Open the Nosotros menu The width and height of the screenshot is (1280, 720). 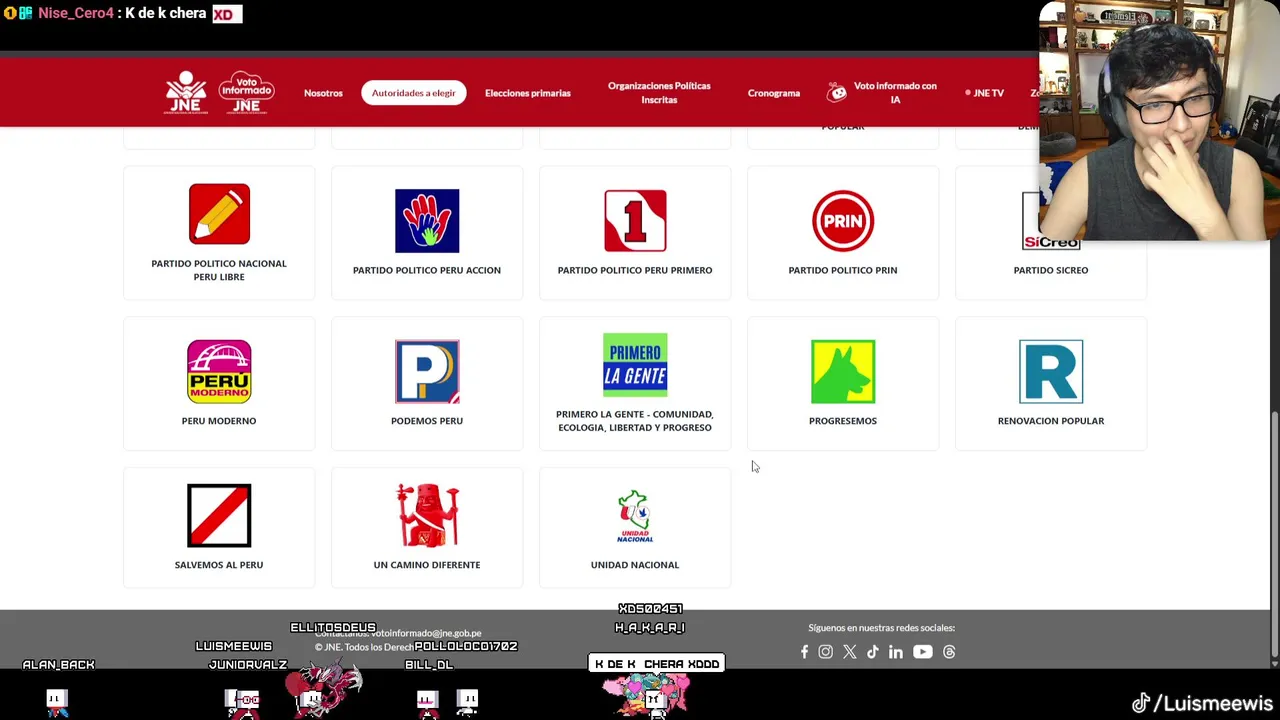pyautogui.click(x=323, y=93)
